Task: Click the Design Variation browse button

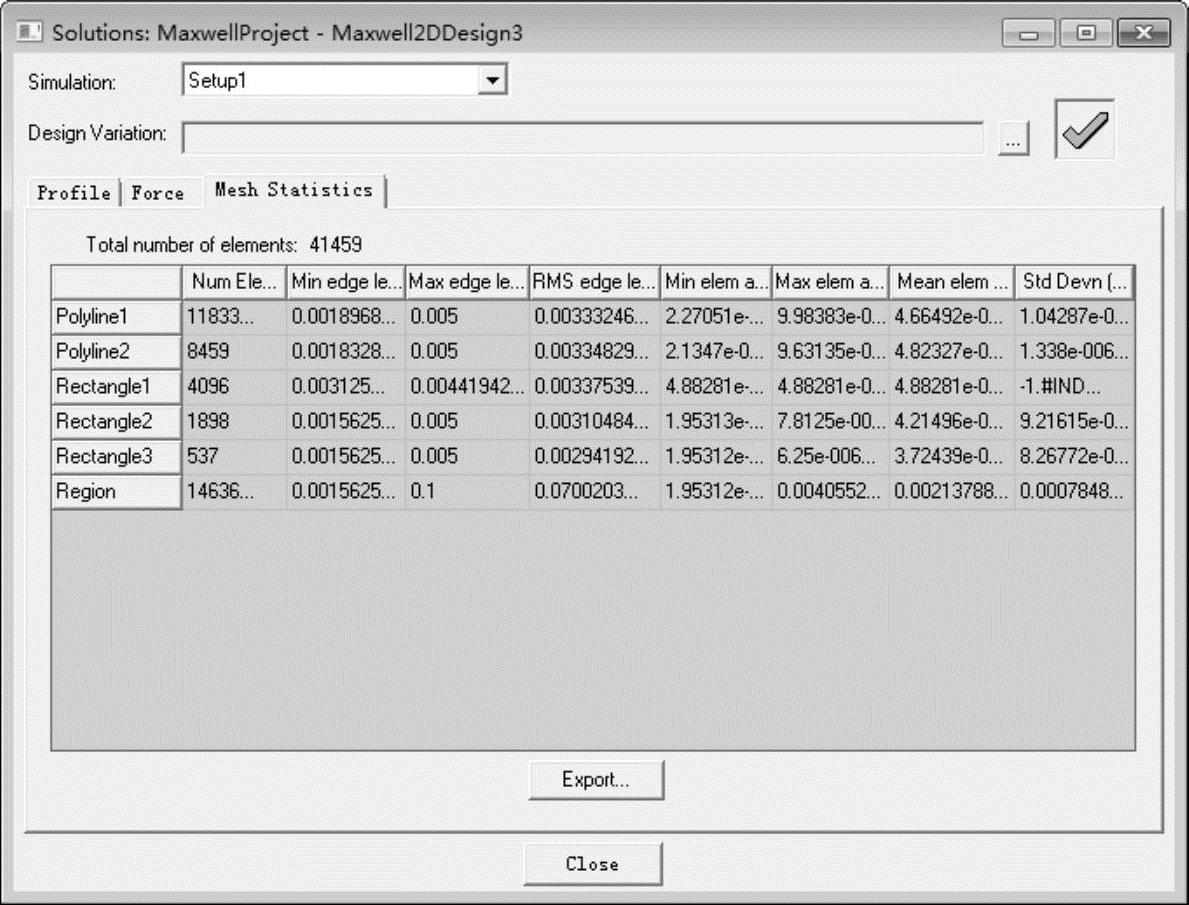Action: 1013,138
